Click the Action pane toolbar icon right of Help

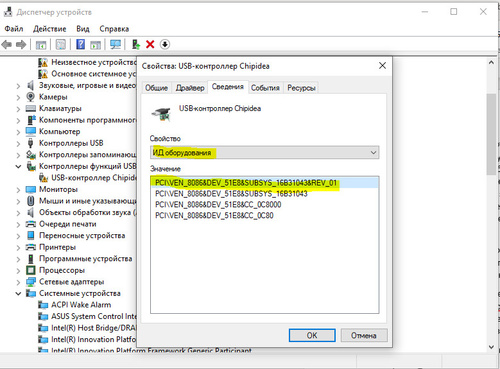[95, 44]
